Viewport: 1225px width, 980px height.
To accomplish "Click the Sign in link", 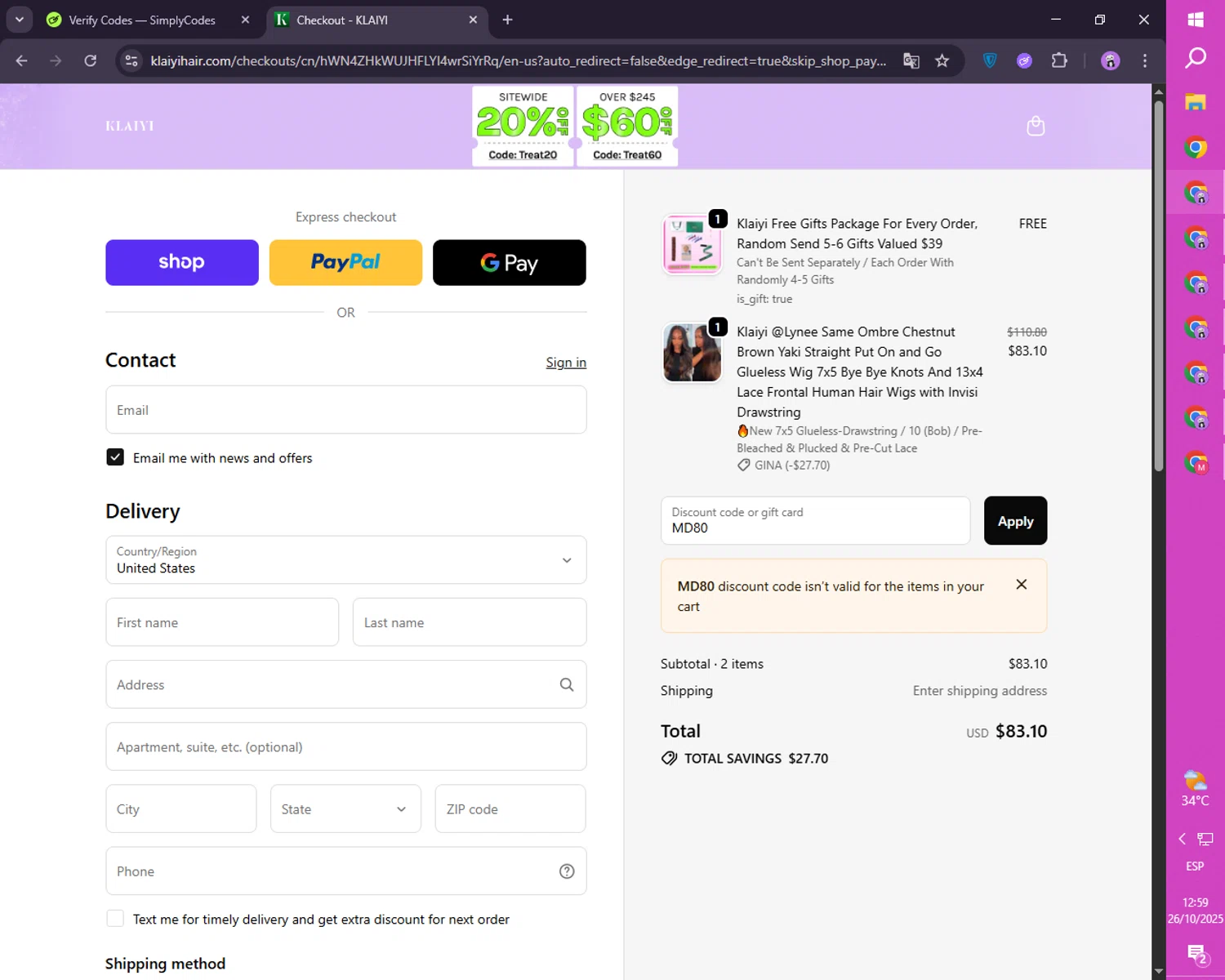I will pos(566,363).
